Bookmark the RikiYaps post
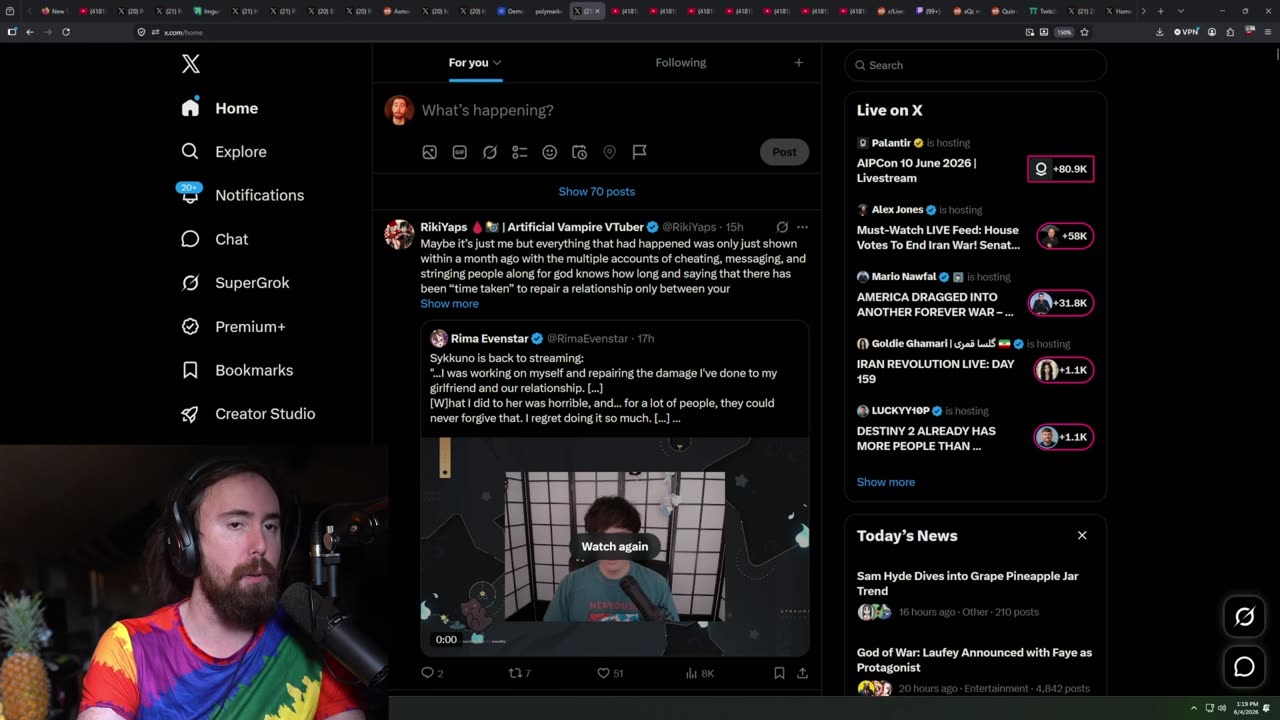The image size is (1280, 720). click(x=779, y=673)
